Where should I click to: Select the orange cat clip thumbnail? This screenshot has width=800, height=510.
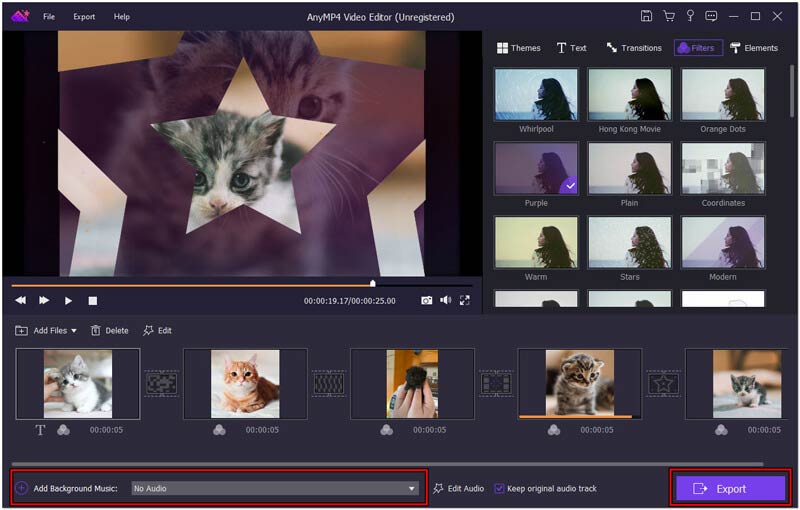pos(245,383)
